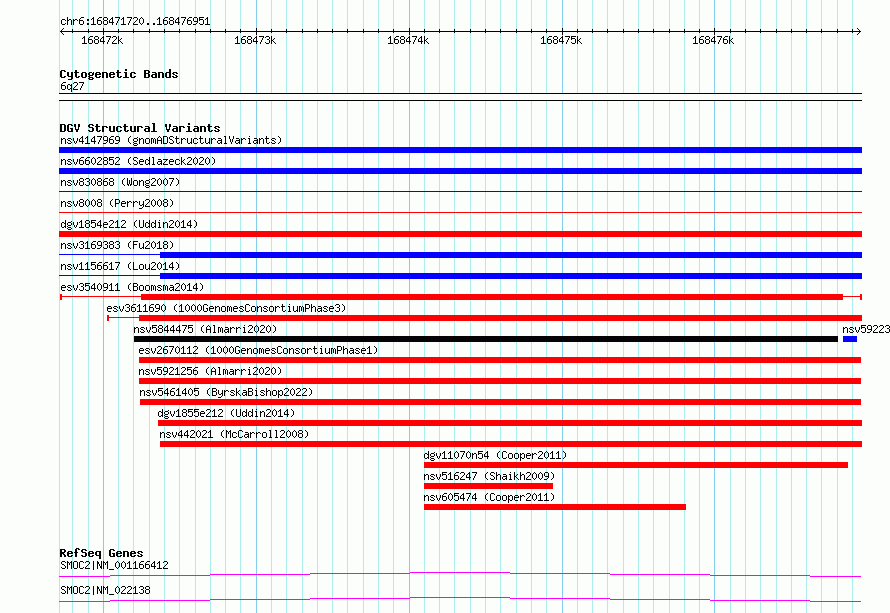Click nsv5461405 (ByrskaBishop2022) label
Image resolution: width=890 pixels, height=613 pixels.
tap(226, 392)
